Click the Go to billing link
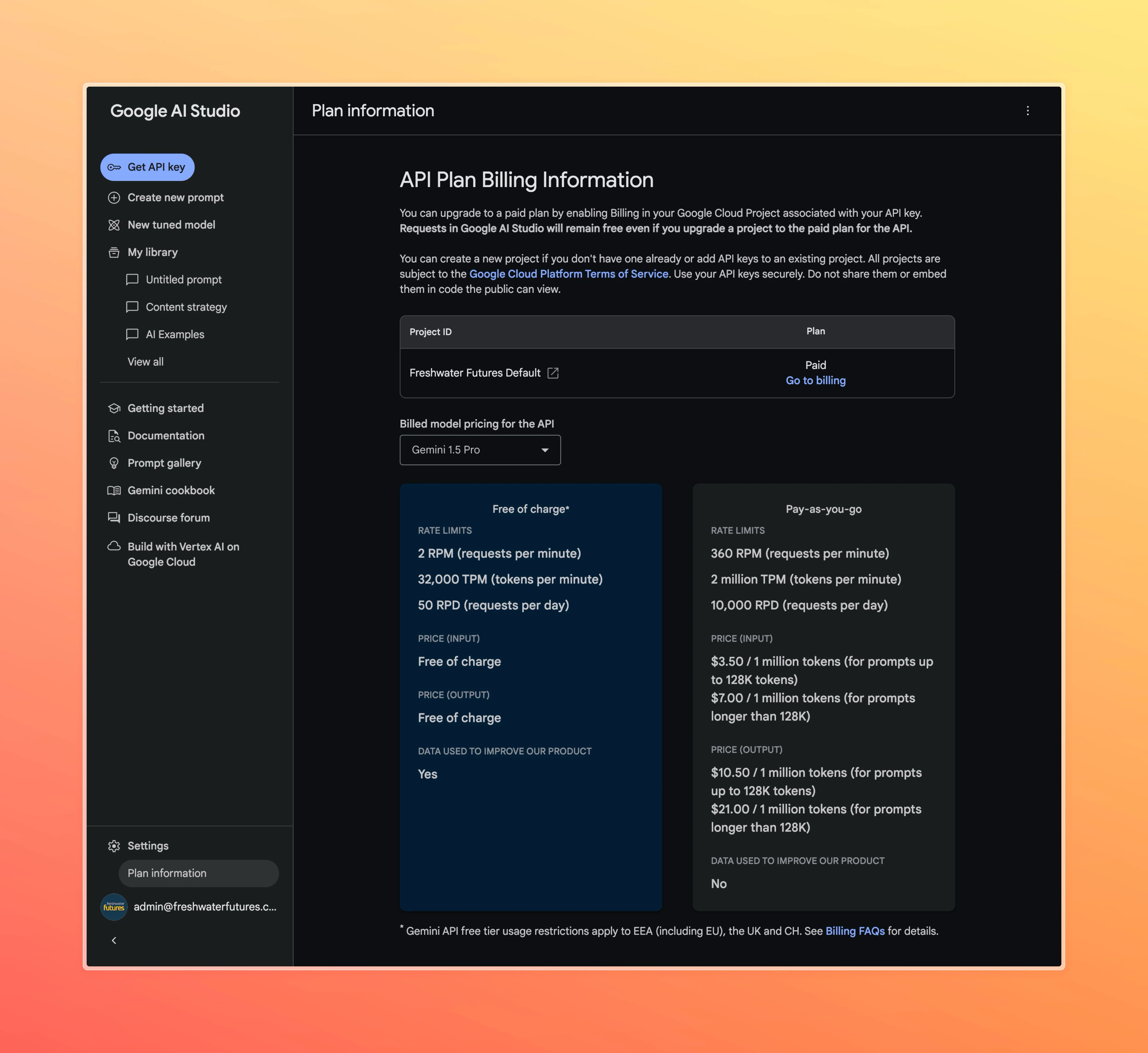The width and height of the screenshot is (1148, 1053). point(815,381)
